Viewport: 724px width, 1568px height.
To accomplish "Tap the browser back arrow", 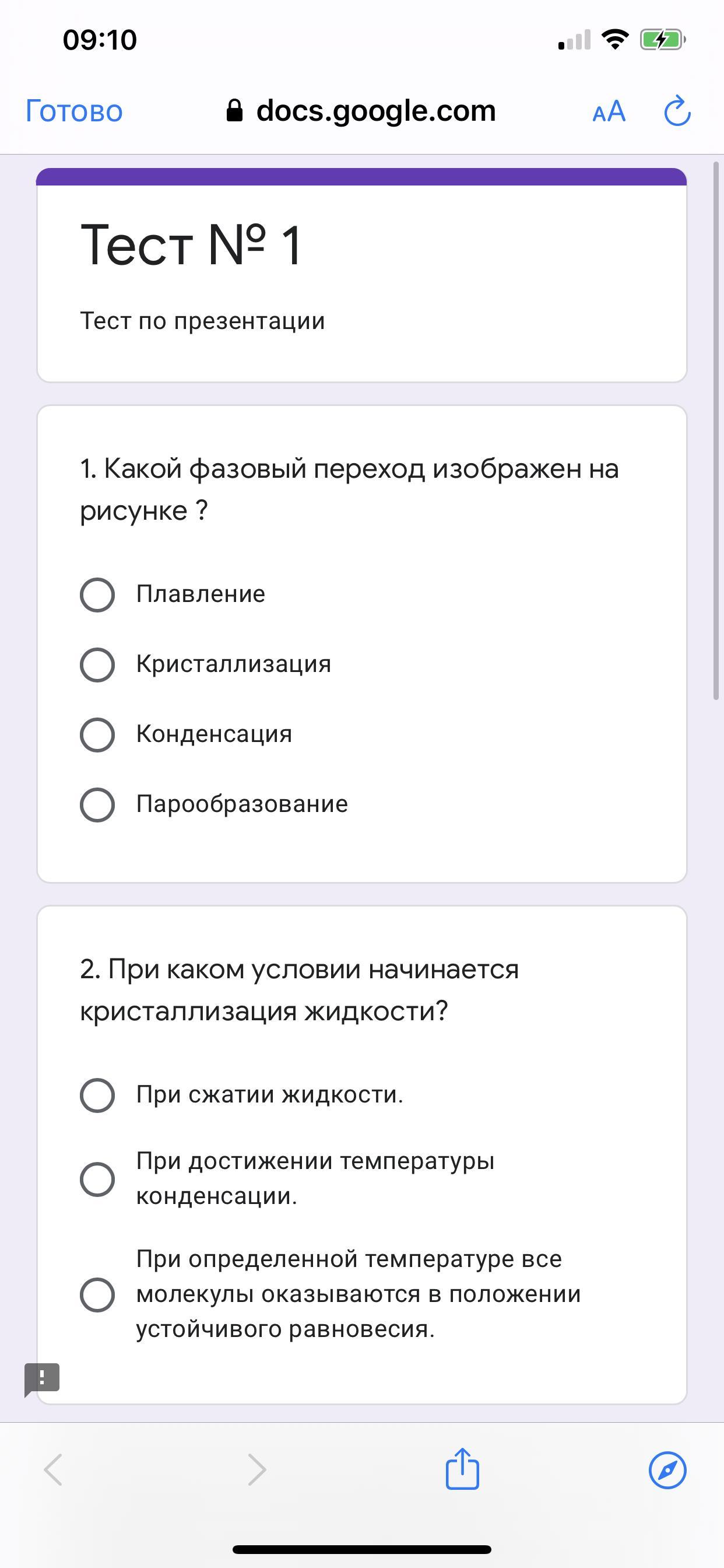I will point(54,1470).
